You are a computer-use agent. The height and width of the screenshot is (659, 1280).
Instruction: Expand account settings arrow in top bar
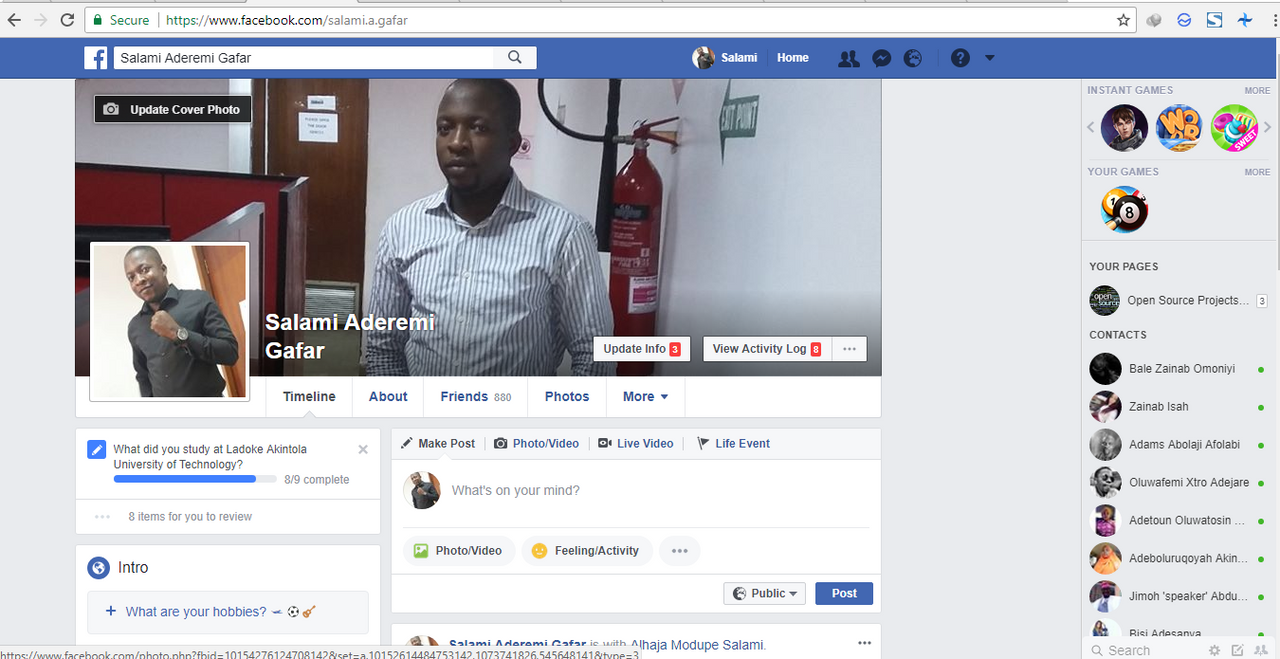coord(990,58)
